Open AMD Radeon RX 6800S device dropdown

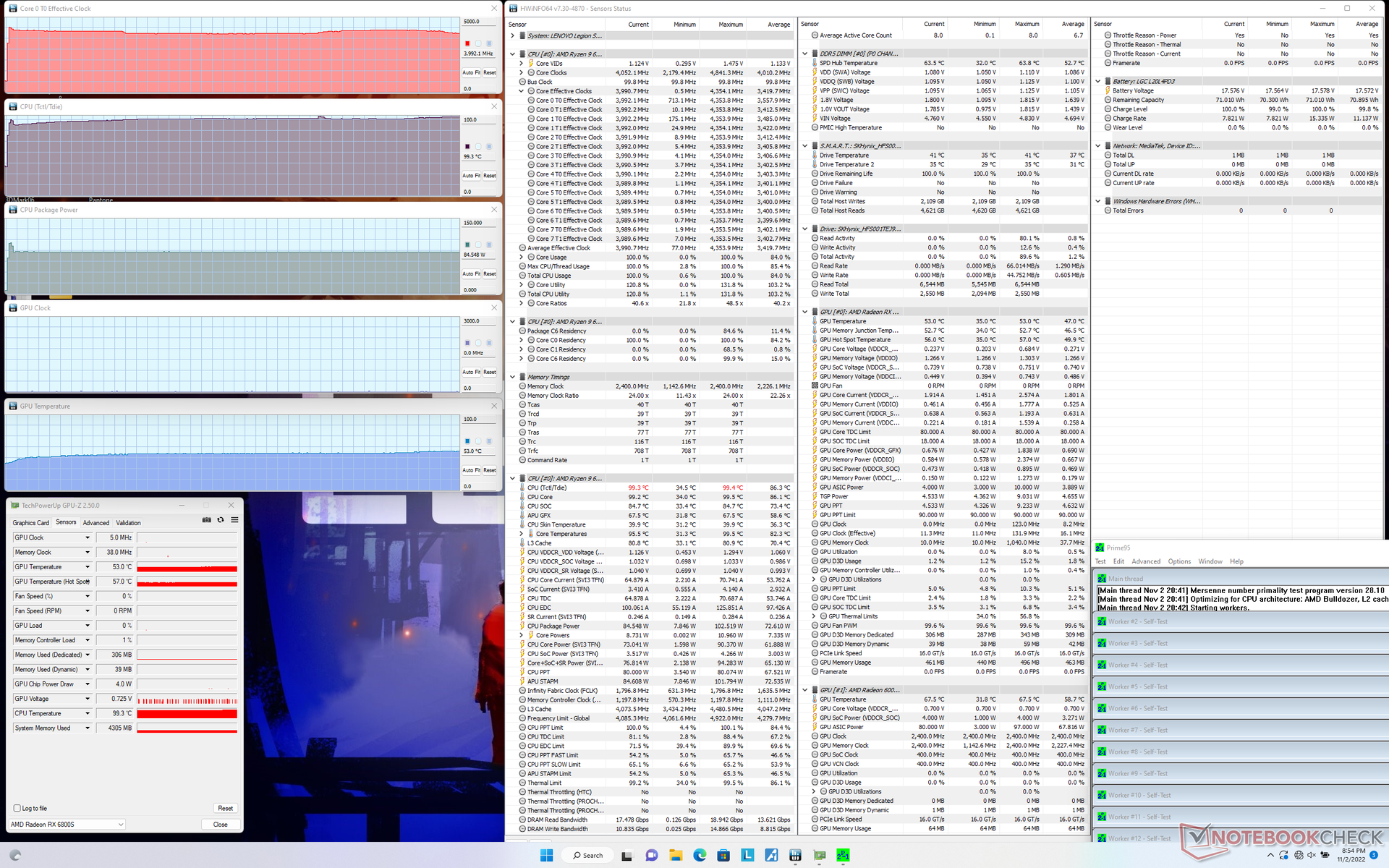click(120, 824)
